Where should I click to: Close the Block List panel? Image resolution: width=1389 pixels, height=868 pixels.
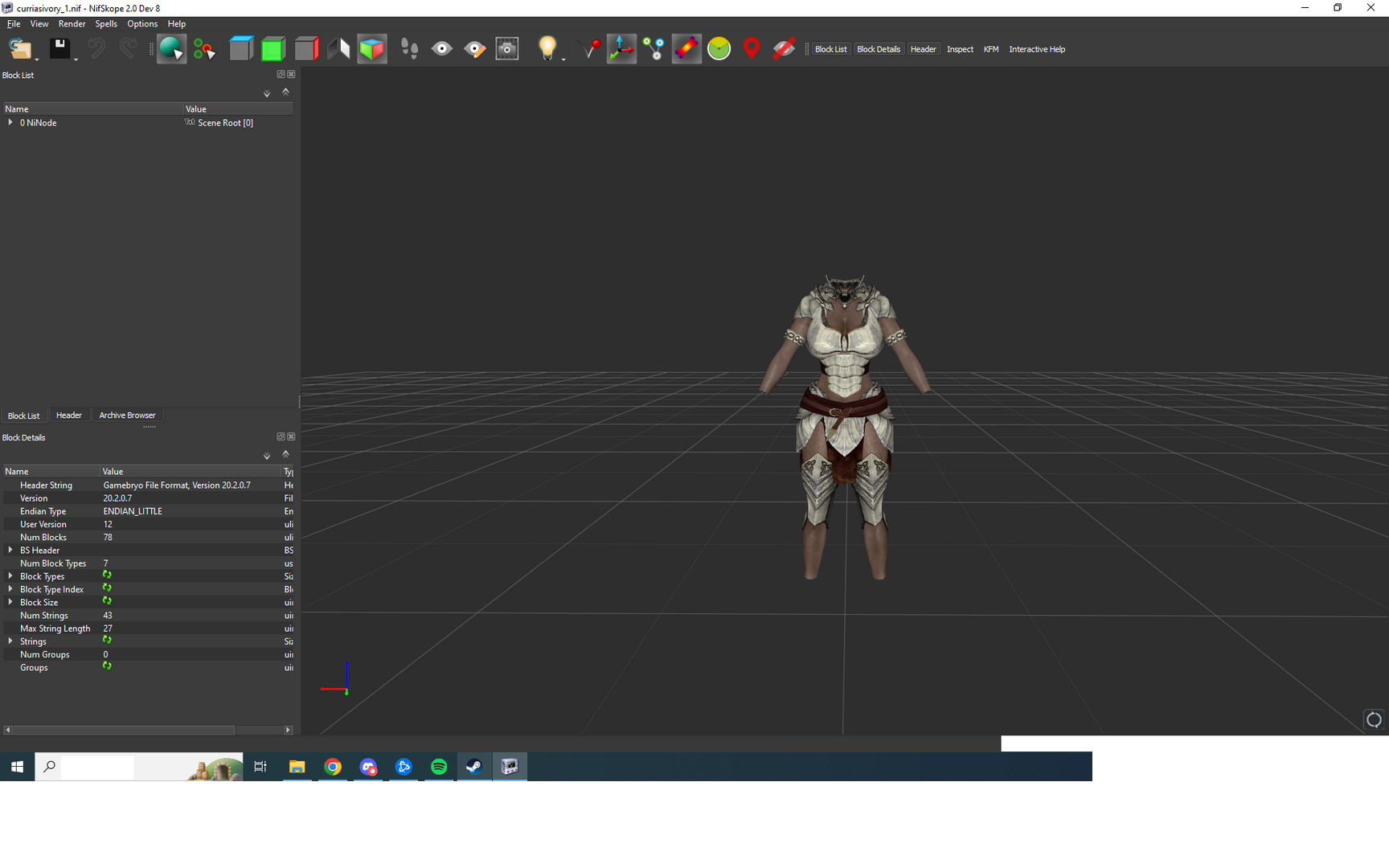point(291,74)
